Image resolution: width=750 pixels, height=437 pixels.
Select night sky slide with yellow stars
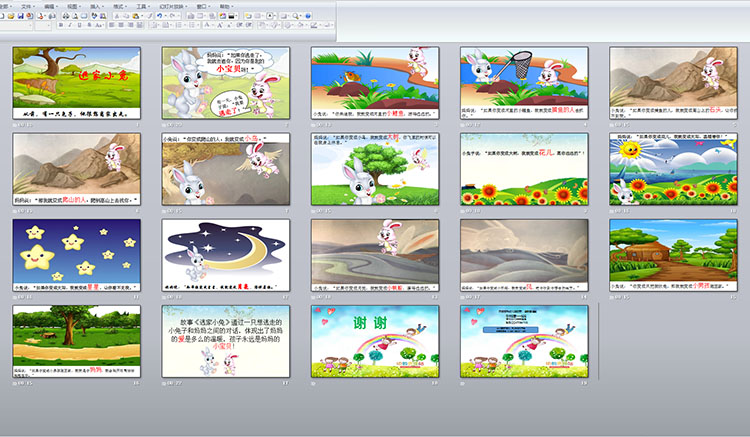77,255
